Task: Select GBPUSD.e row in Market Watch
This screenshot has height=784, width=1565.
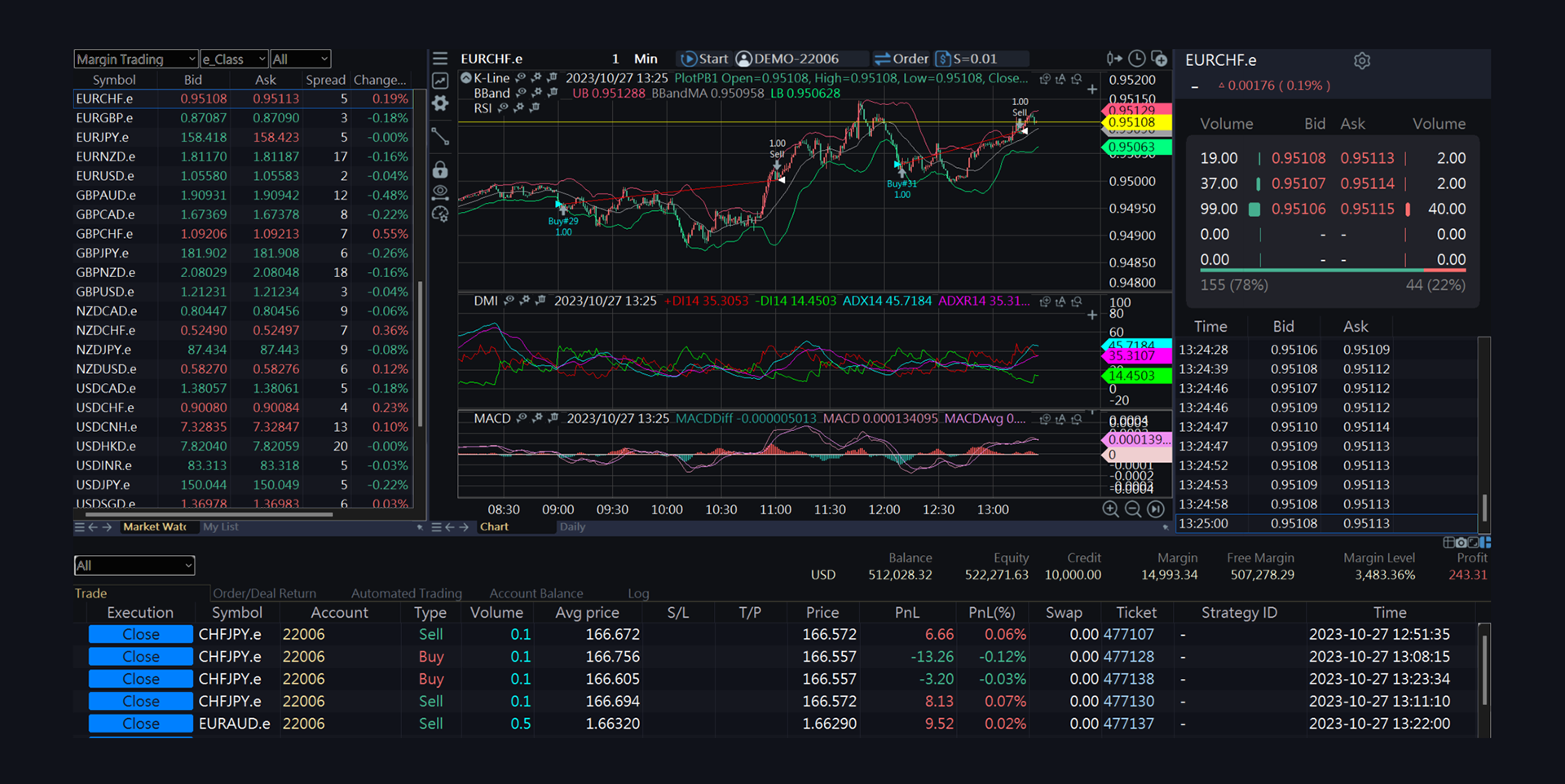Action: 244,292
